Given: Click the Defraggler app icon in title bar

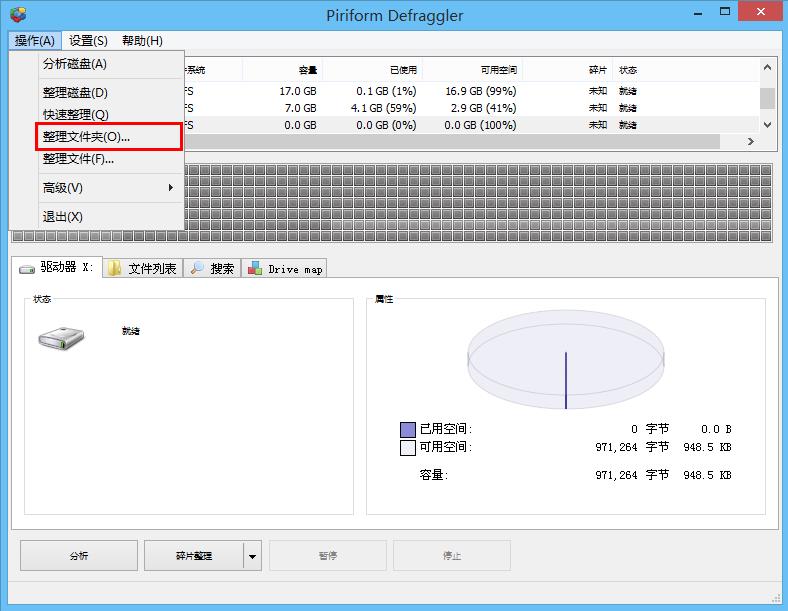Looking at the screenshot, I should 18,15.
